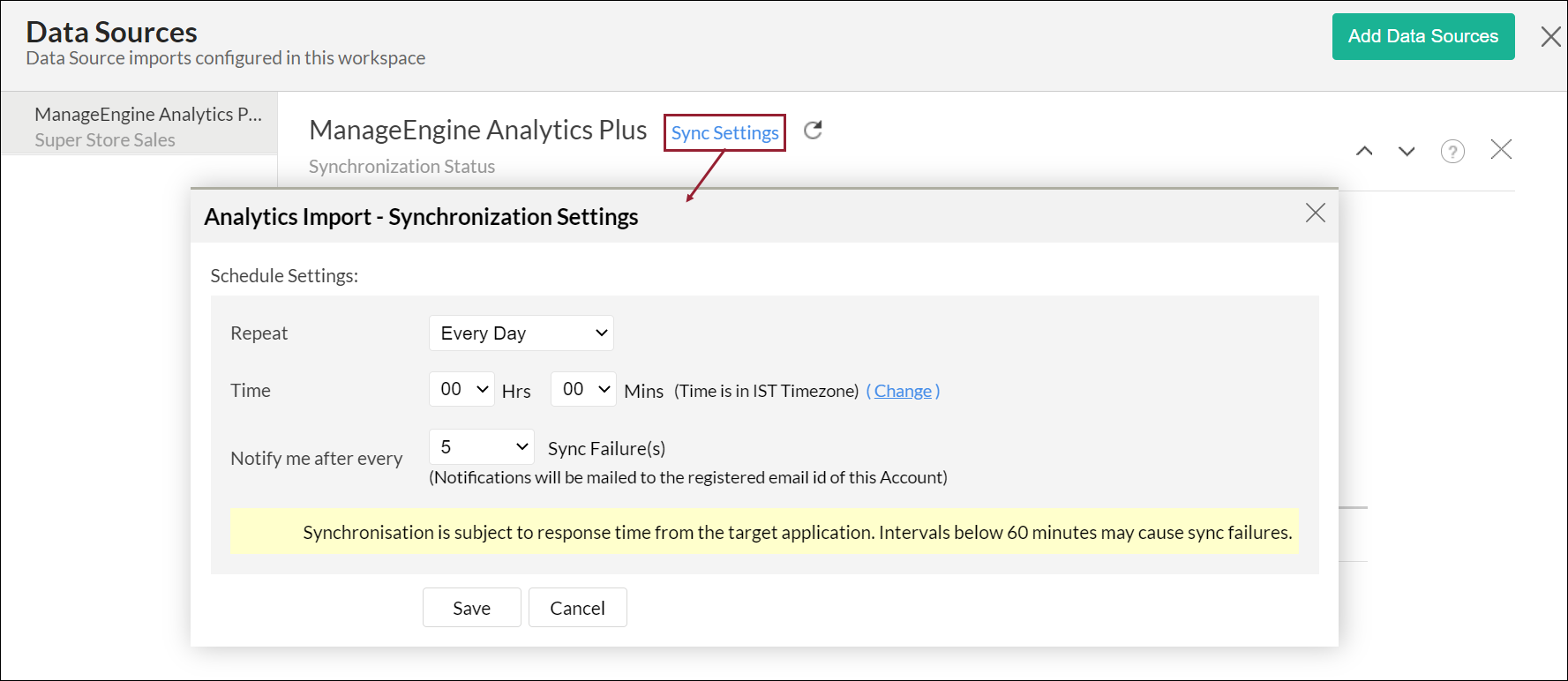Click the Synchronization Status label

[401, 167]
